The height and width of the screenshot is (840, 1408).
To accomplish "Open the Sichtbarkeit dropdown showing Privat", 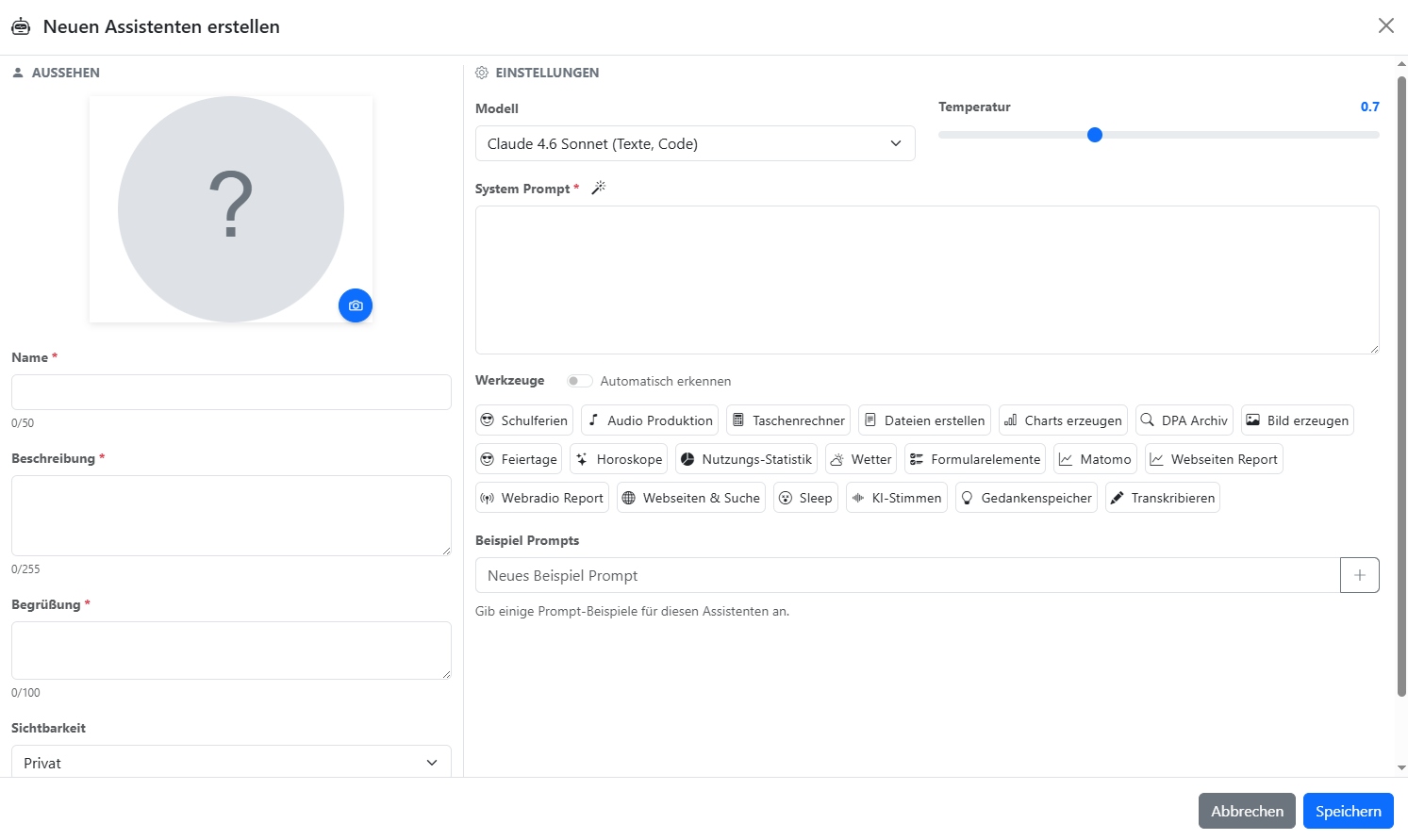I will pyautogui.click(x=231, y=763).
